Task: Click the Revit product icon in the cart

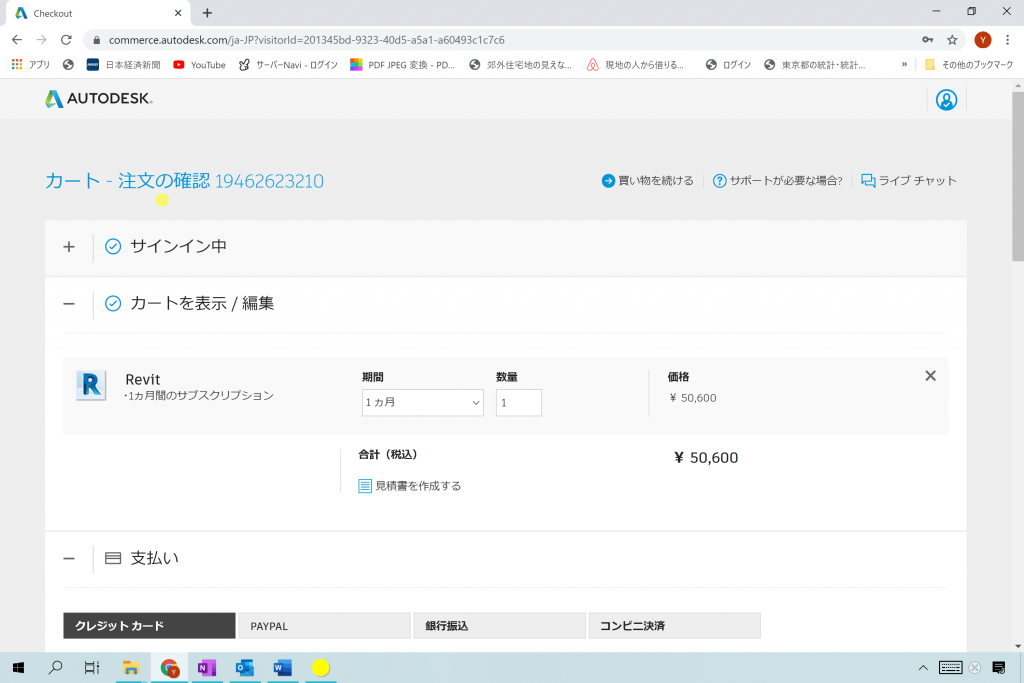Action: (90, 385)
